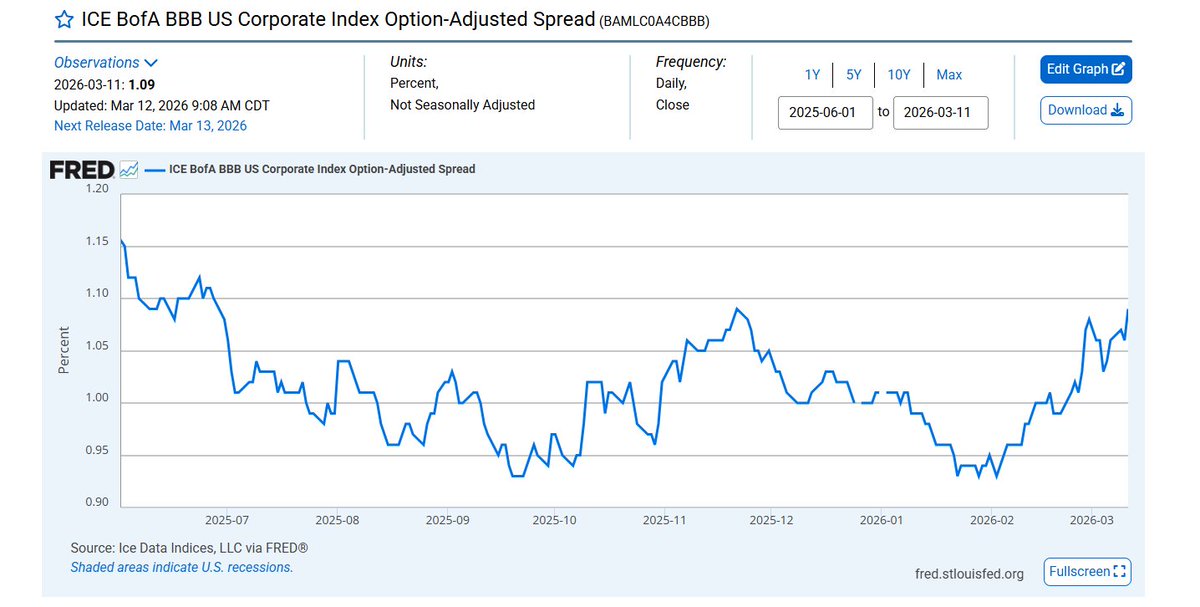
Task: Click the 2026-03-11: 1.09 observation value
Action: point(103,84)
